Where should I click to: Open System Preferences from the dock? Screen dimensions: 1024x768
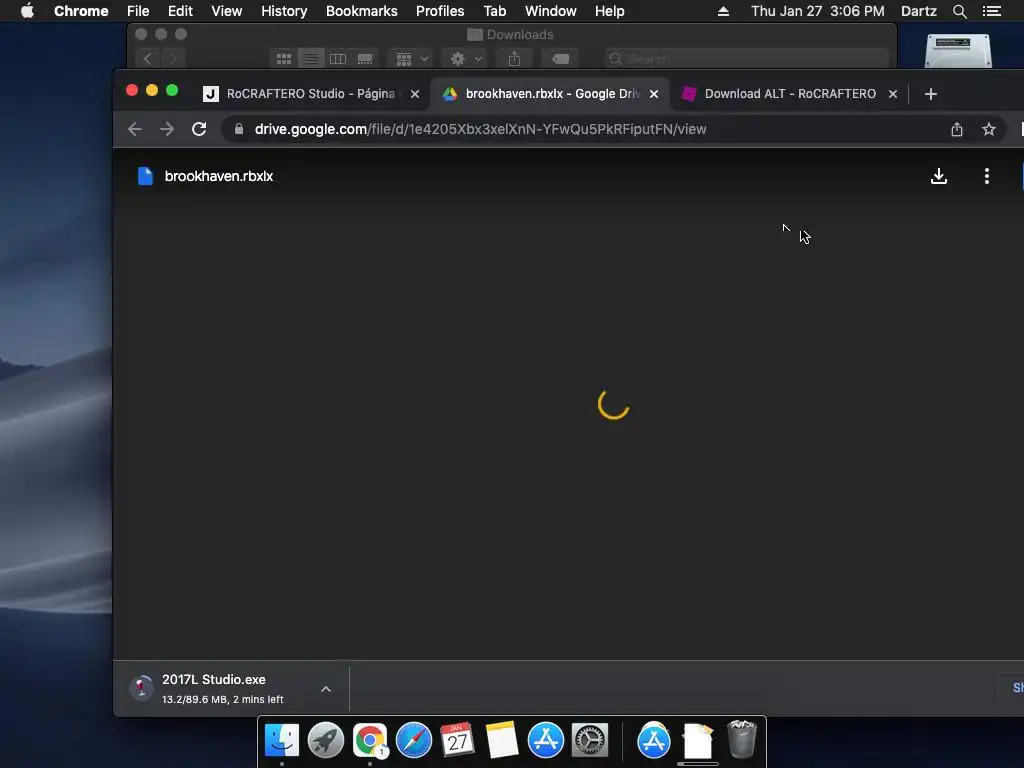tap(590, 740)
